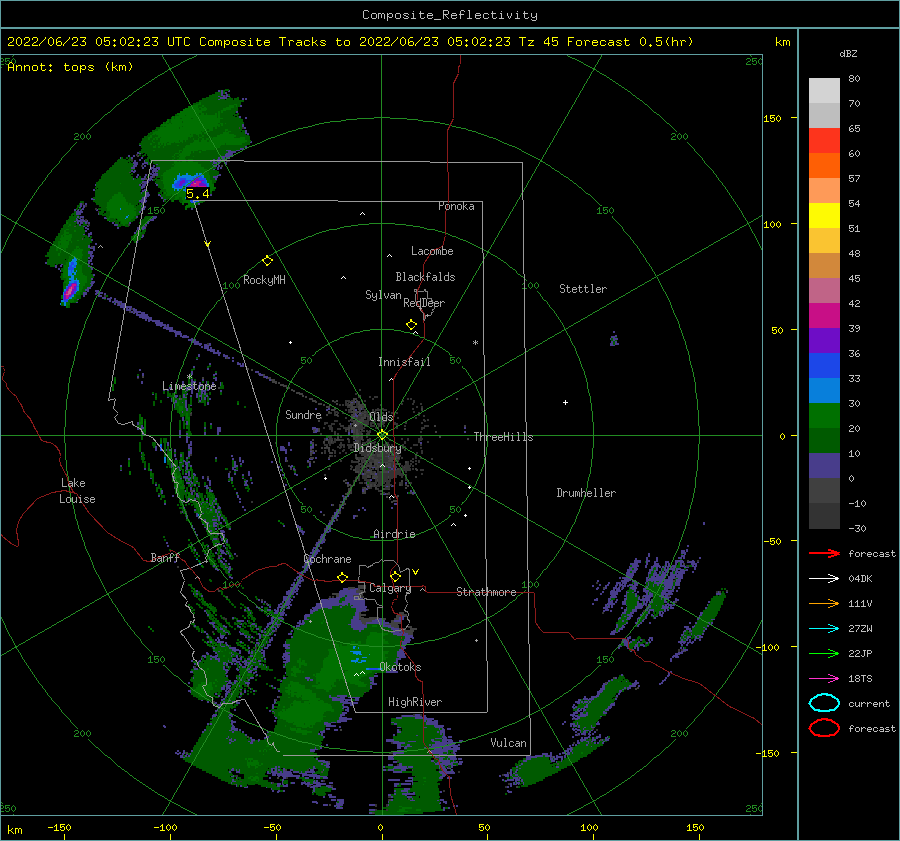Click the magenta 18TS arrow icon
This screenshot has width=900, height=841.
pos(824,679)
